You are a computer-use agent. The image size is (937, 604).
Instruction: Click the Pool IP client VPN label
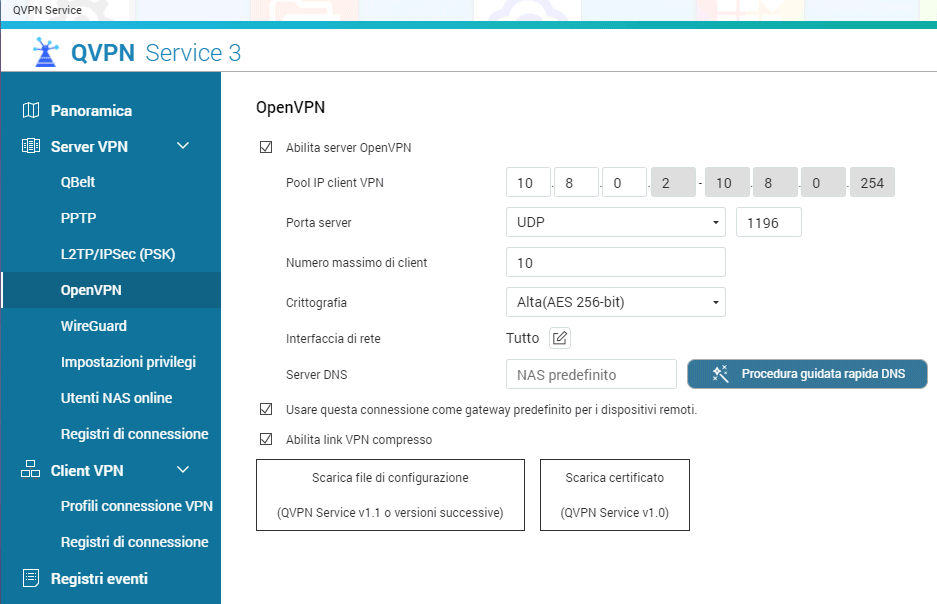tap(335, 183)
